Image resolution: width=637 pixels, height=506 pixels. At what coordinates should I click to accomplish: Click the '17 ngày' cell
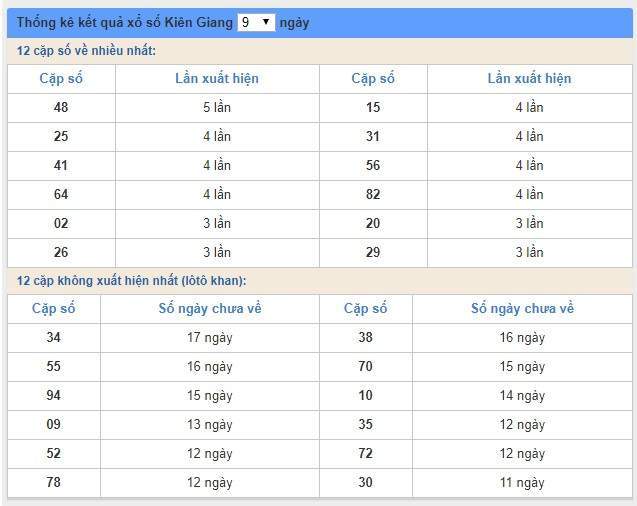click(x=210, y=338)
